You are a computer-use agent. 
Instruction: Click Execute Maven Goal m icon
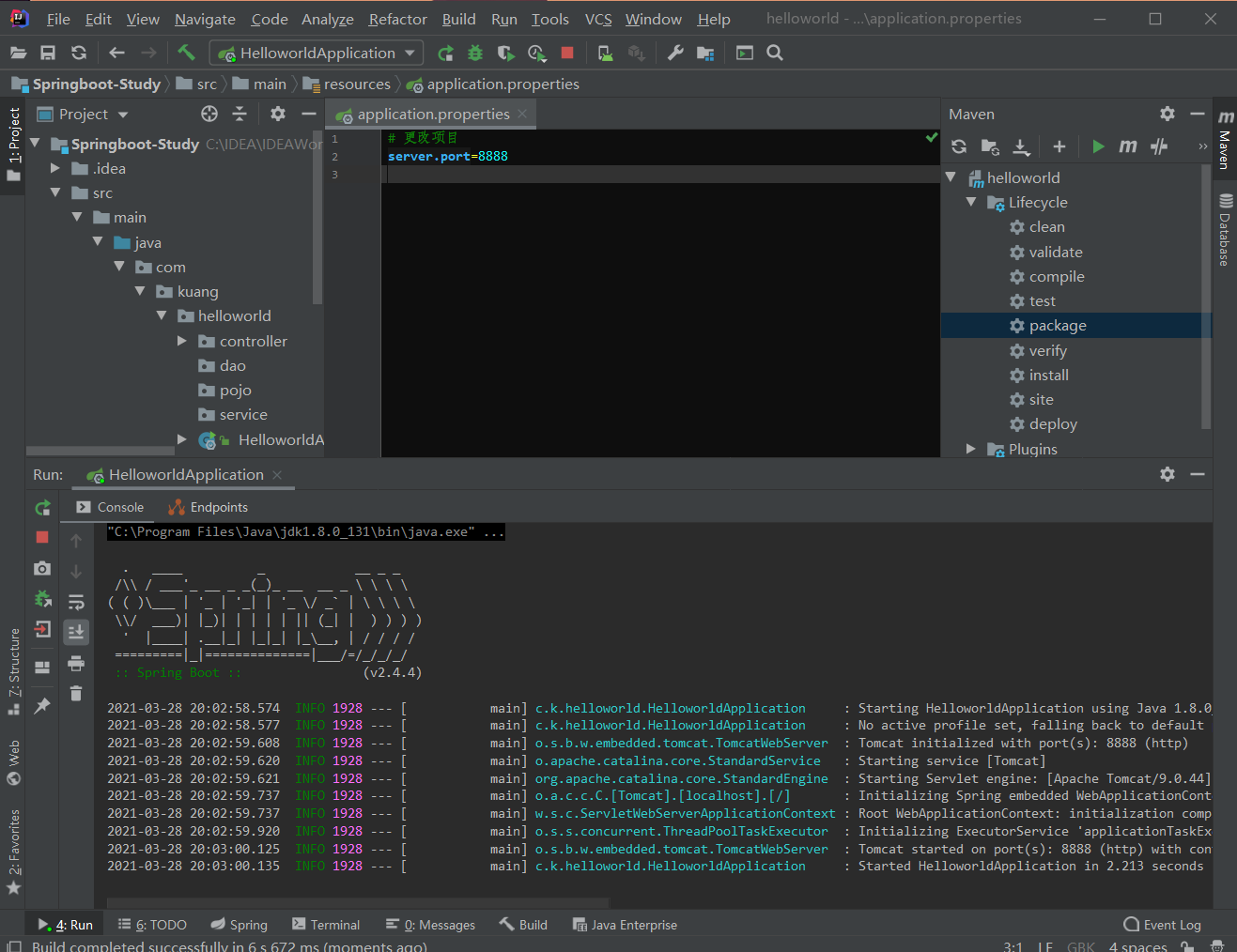coord(1128,146)
